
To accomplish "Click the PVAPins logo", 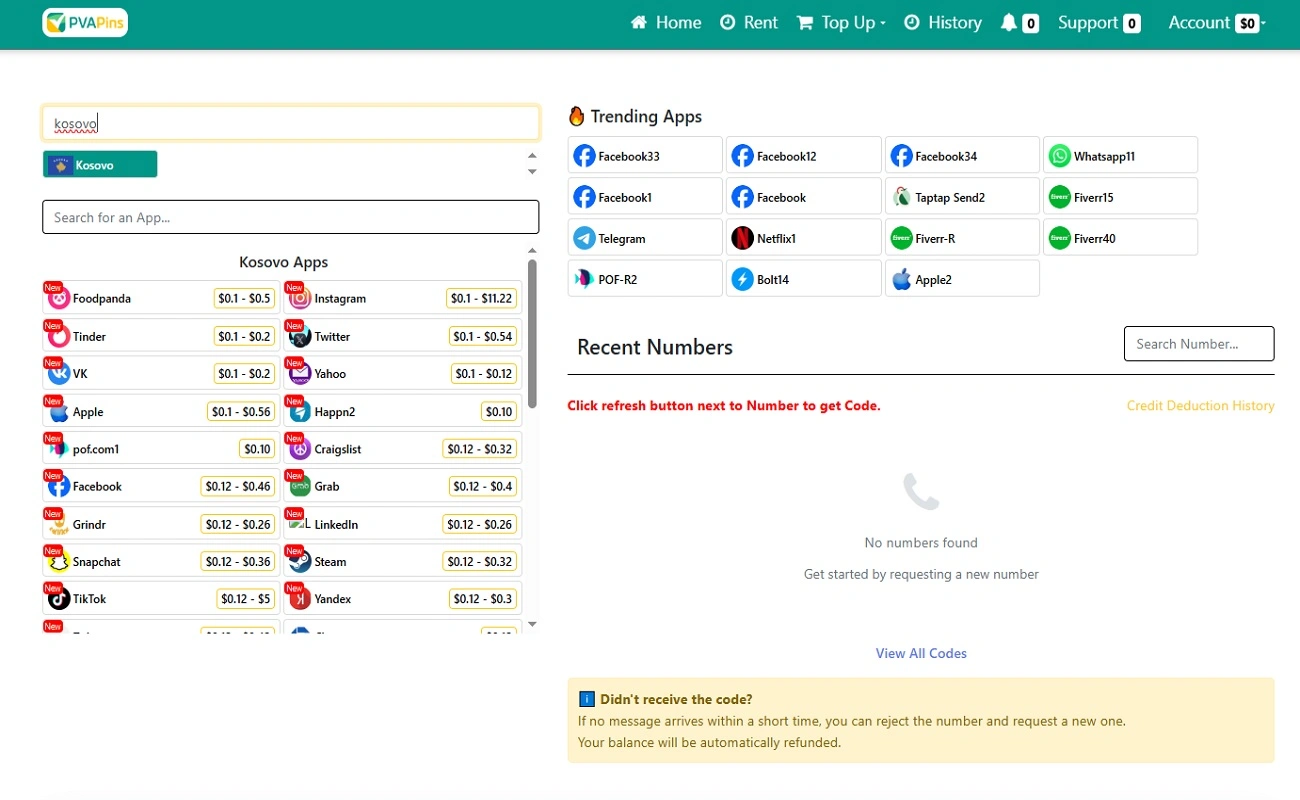I will (x=85, y=22).
